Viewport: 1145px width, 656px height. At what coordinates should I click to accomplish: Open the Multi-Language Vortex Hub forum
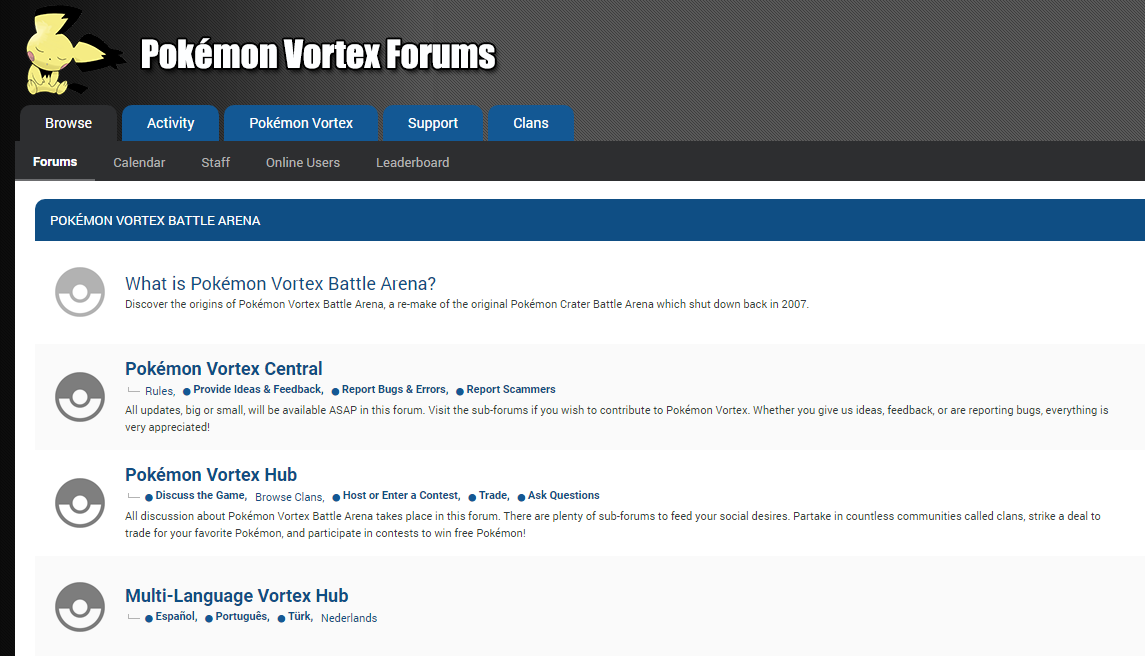(x=237, y=596)
